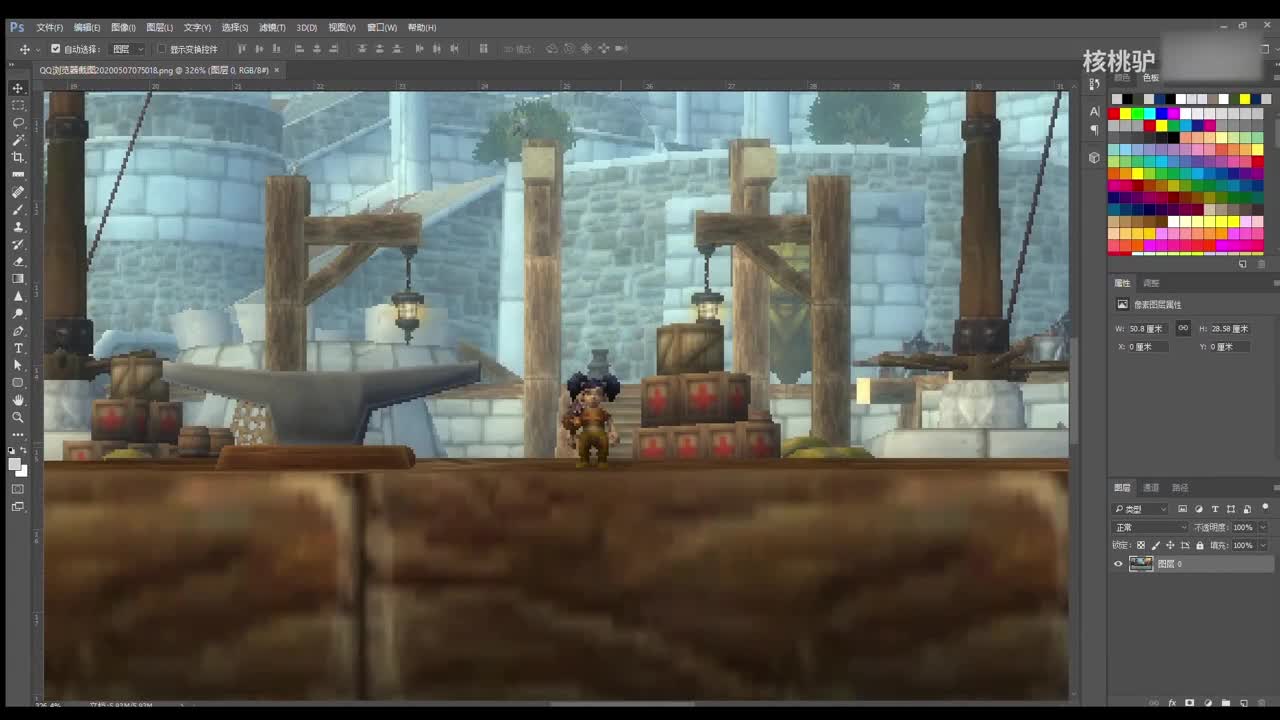Select the Crop tool
This screenshot has height=720, width=1280.
[x=18, y=157]
